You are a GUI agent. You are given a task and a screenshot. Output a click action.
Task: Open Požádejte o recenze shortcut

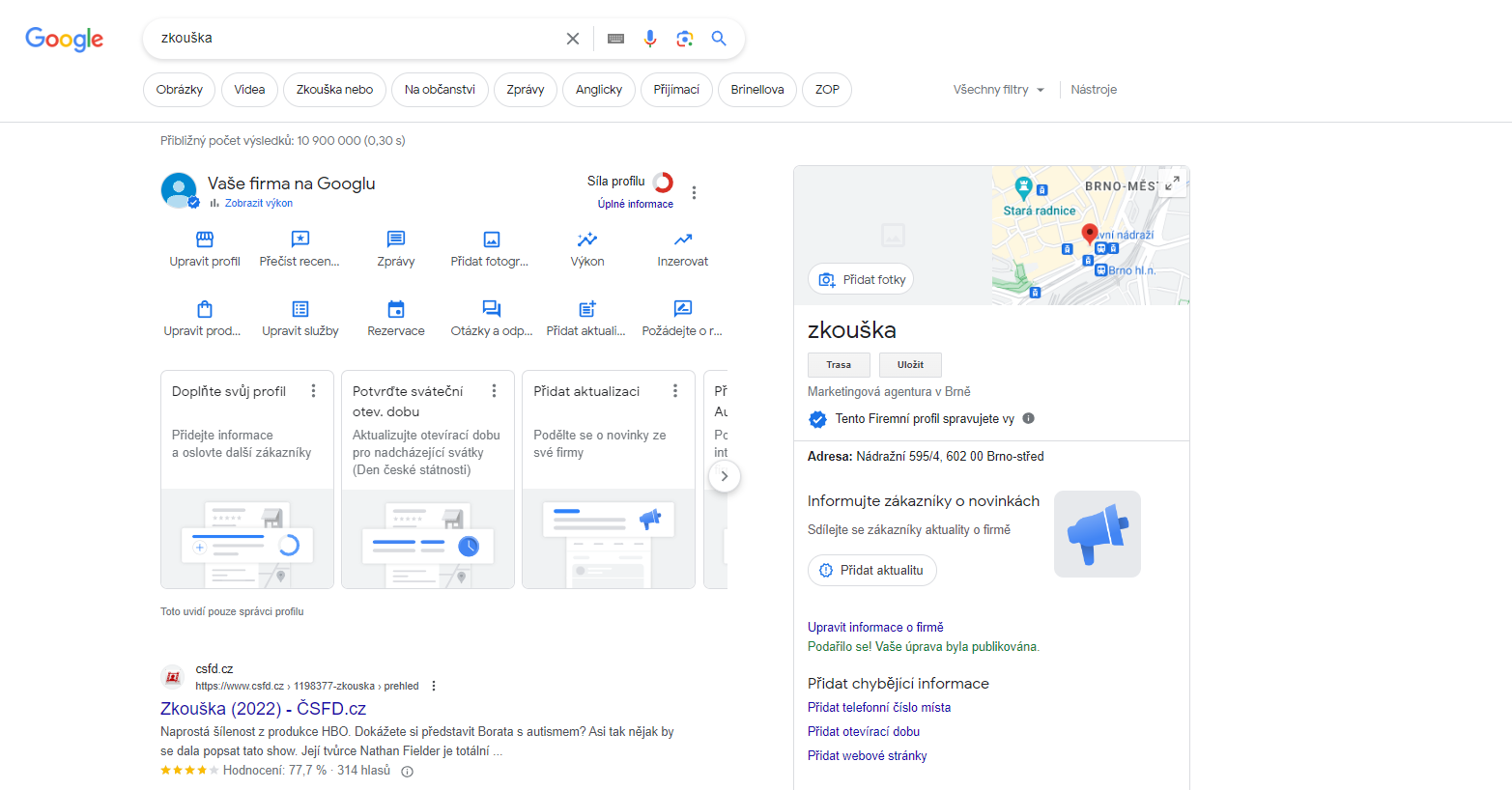tap(682, 319)
